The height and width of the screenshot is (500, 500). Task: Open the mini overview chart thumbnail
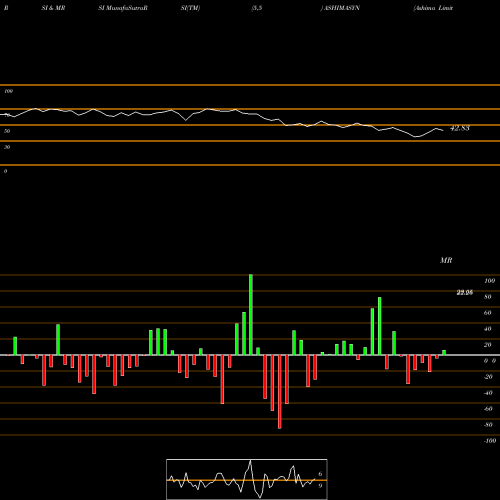tap(247, 479)
